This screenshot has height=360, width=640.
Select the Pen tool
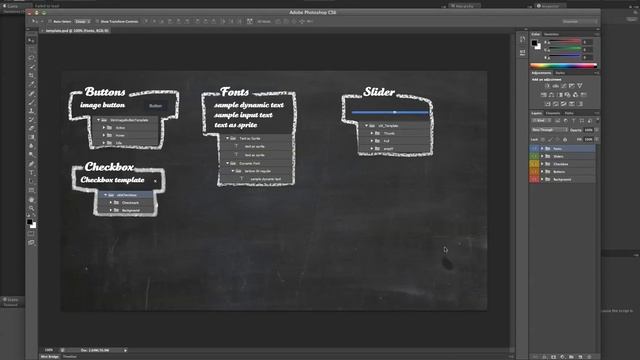[x=31, y=164]
